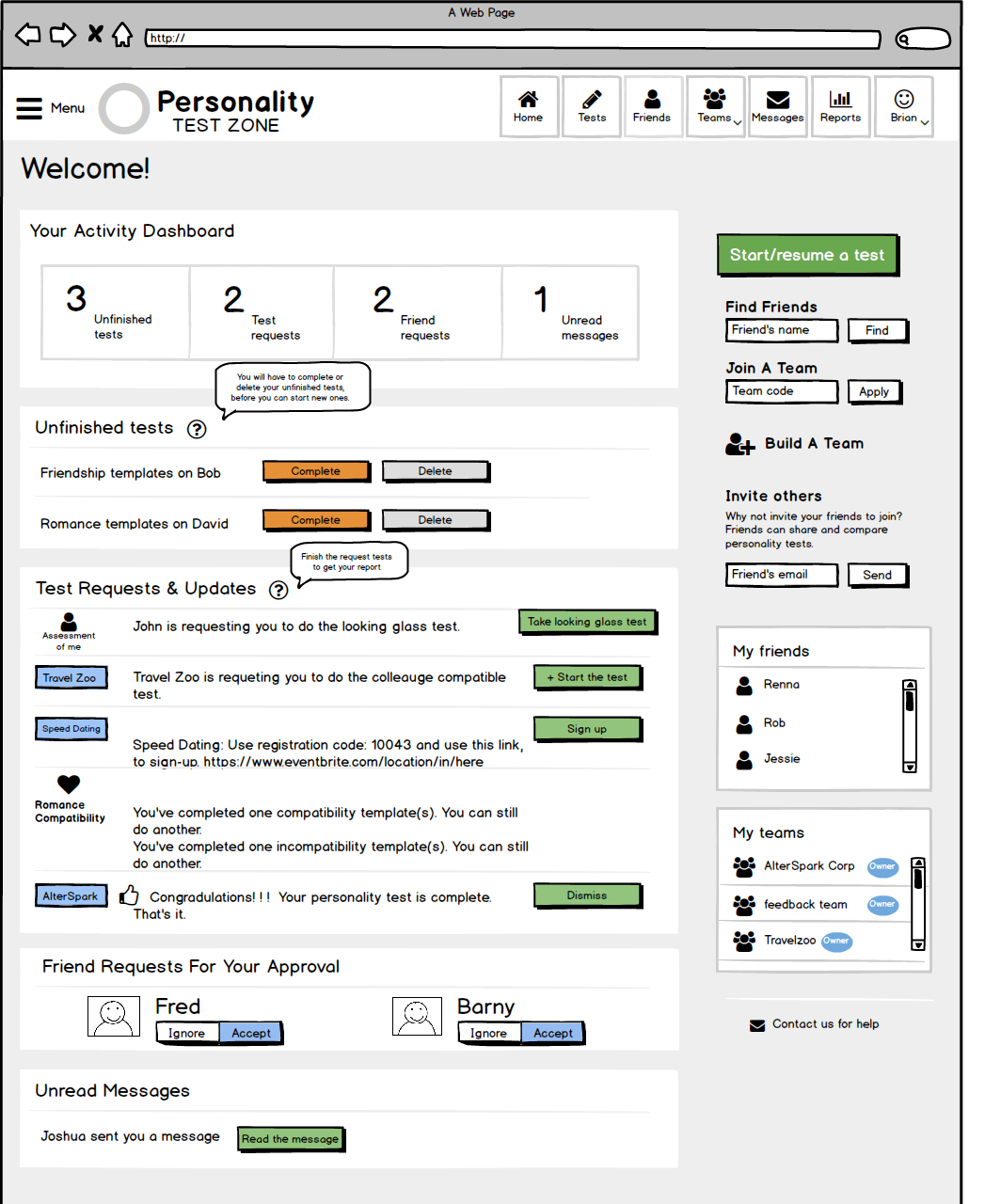The image size is (985, 1204).
Task: Click the browser search magnifier field
Action: [923, 39]
